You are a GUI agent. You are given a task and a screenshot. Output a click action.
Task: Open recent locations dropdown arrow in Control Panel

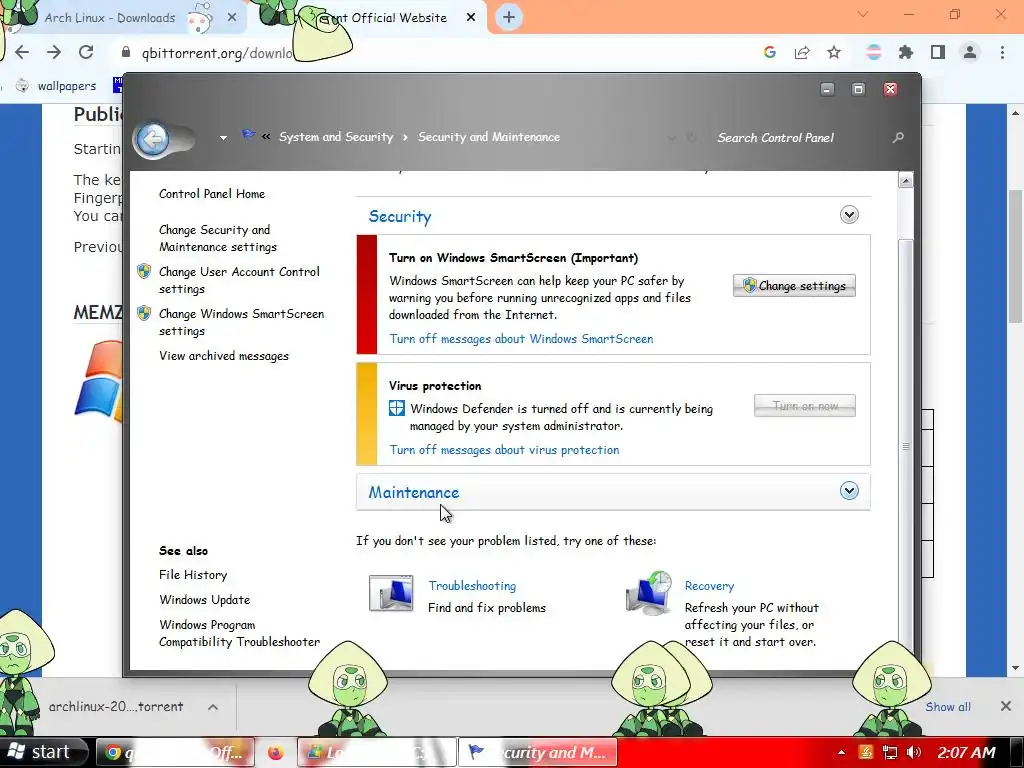(x=223, y=138)
